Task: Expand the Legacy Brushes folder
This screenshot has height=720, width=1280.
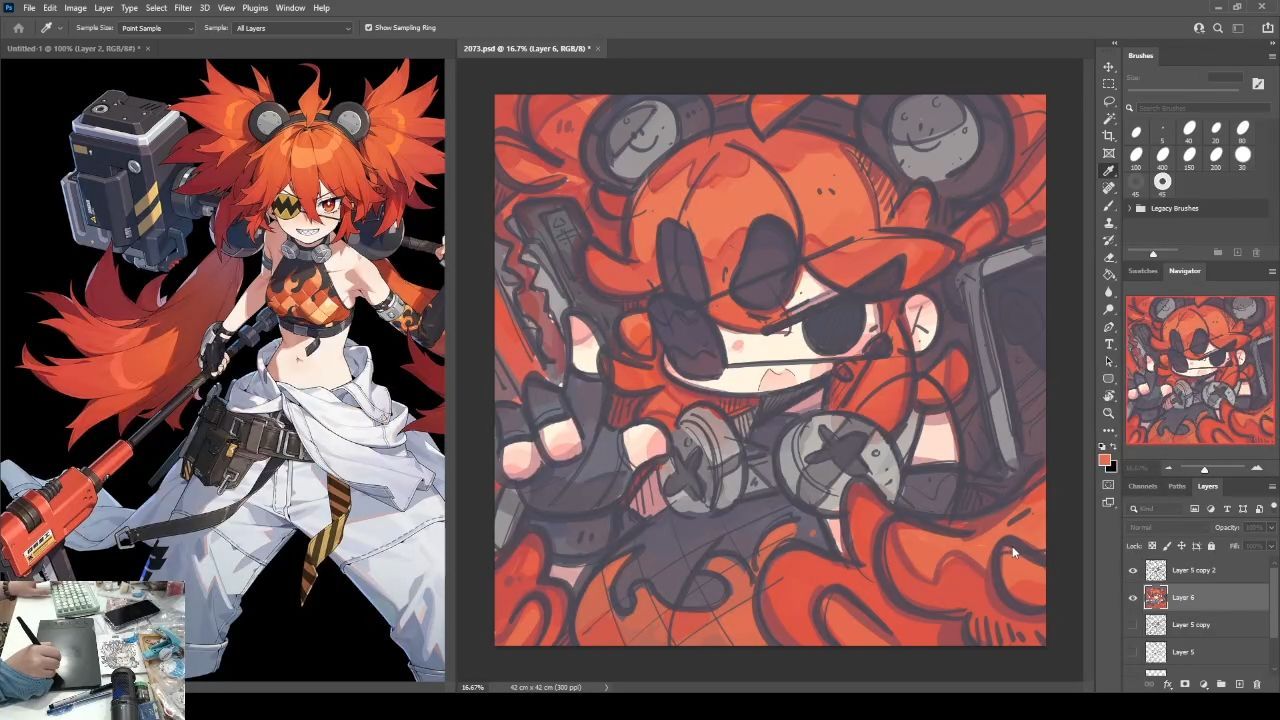Action: (1130, 208)
